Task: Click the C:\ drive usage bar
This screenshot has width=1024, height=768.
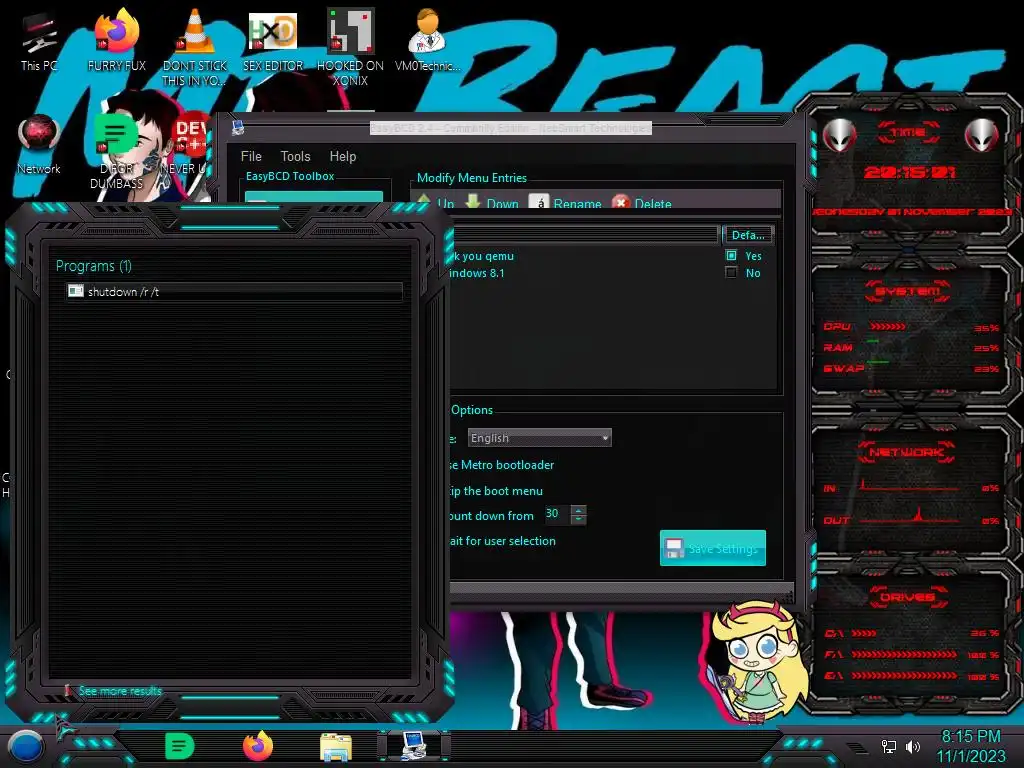Action: (x=863, y=633)
